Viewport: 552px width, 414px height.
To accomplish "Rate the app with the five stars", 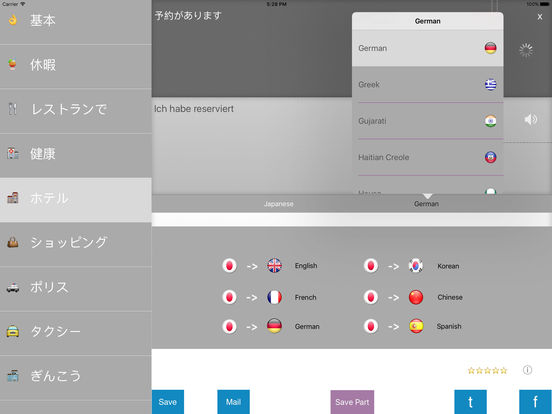I will [487, 370].
